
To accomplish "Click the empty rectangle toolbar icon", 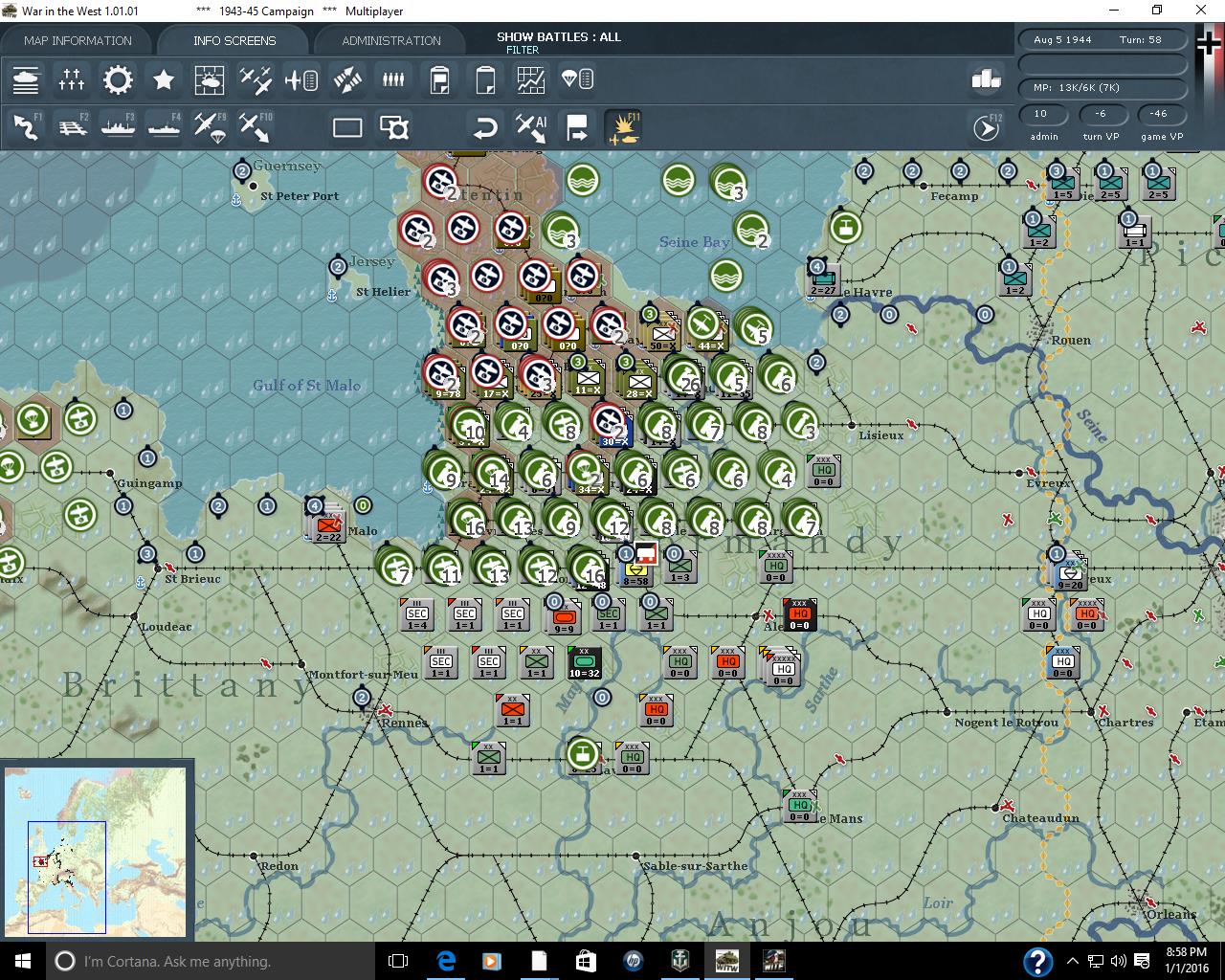I will (x=347, y=127).
